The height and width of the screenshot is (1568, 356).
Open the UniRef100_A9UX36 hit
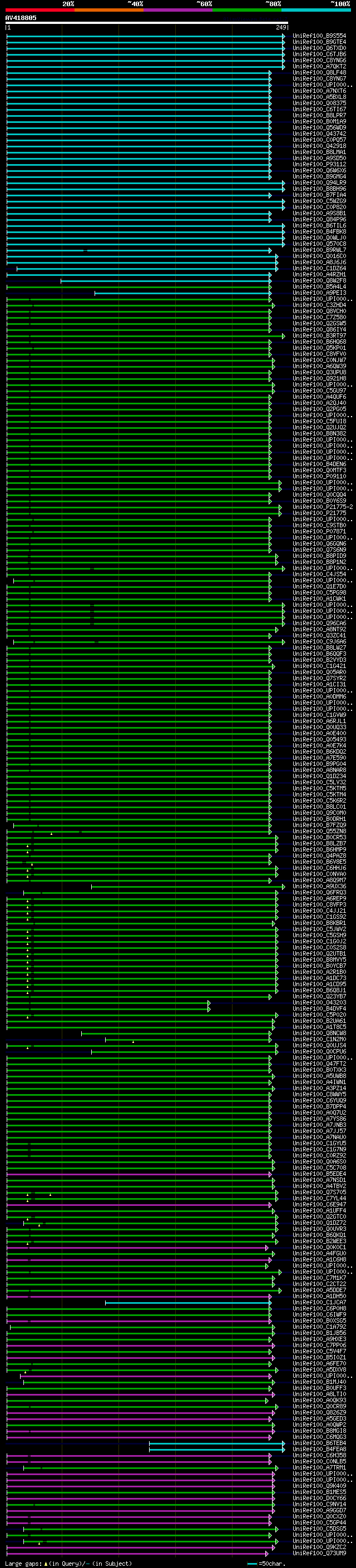[x=319, y=886]
